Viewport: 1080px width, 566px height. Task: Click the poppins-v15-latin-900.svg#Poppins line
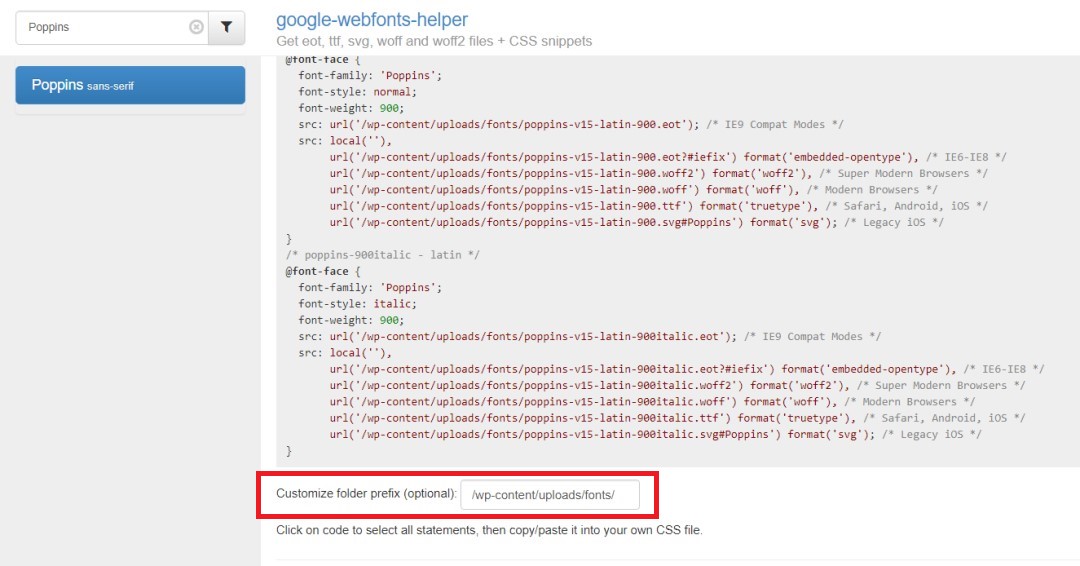tap(636, 222)
